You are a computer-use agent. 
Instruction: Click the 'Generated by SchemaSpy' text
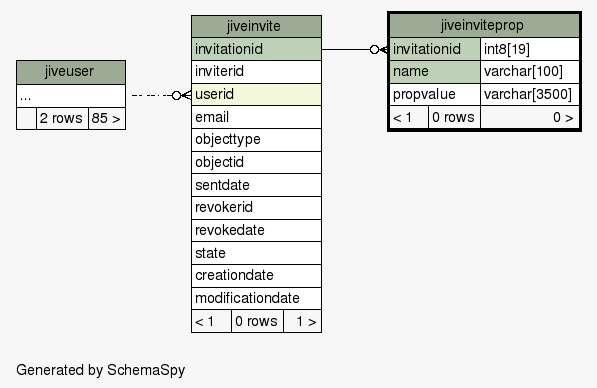tap(101, 370)
